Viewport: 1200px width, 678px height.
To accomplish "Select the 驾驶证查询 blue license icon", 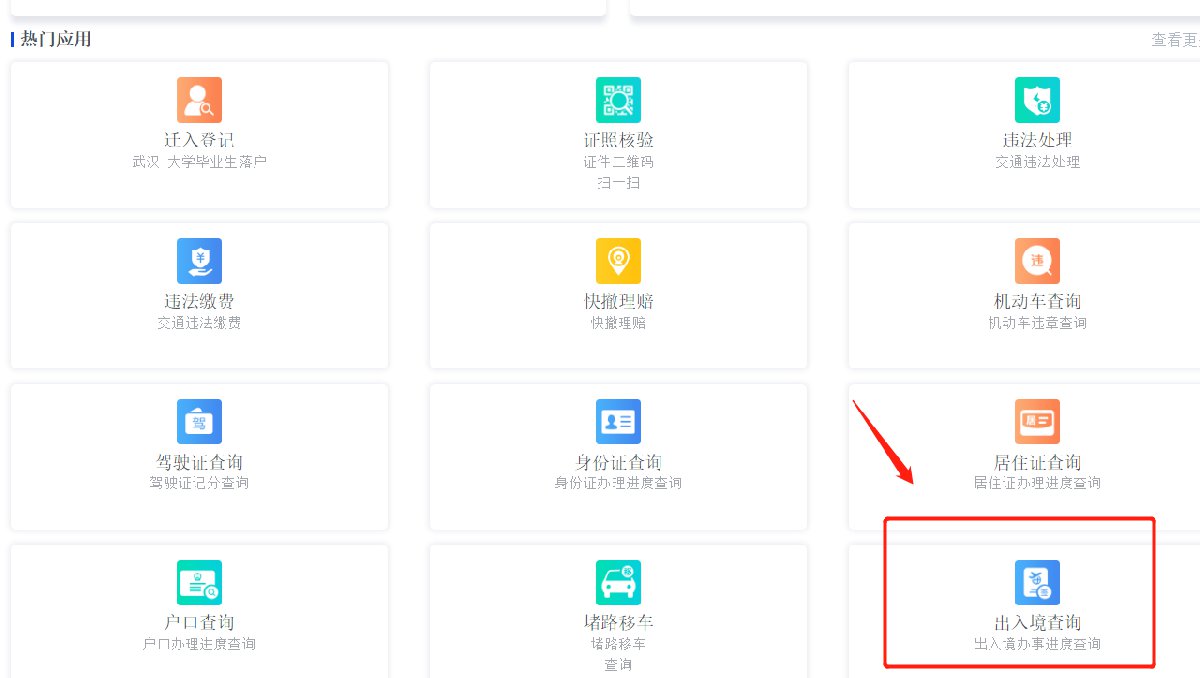I will pos(199,422).
